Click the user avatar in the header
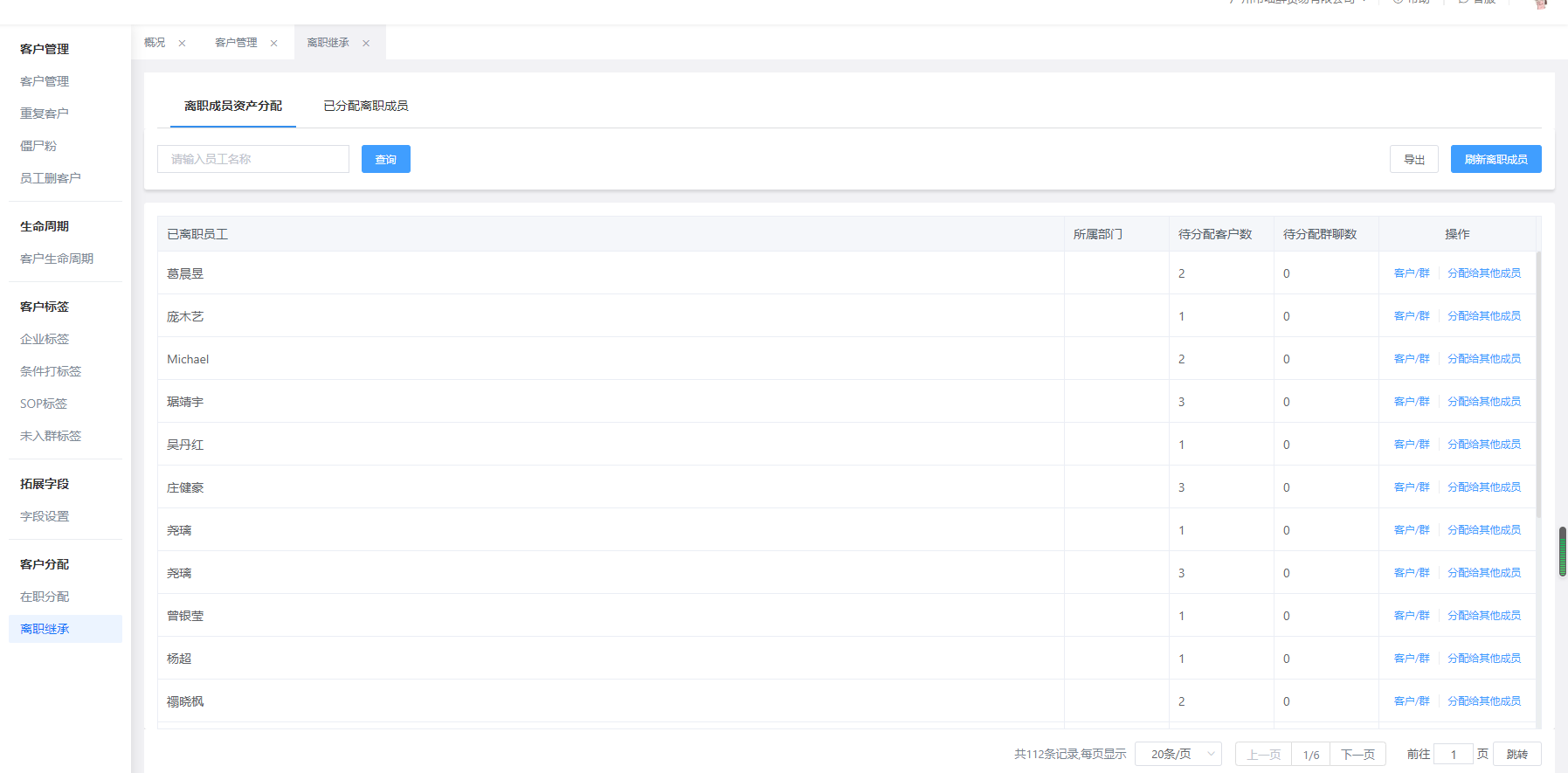This screenshot has width=1568, height=773. (x=1540, y=3)
